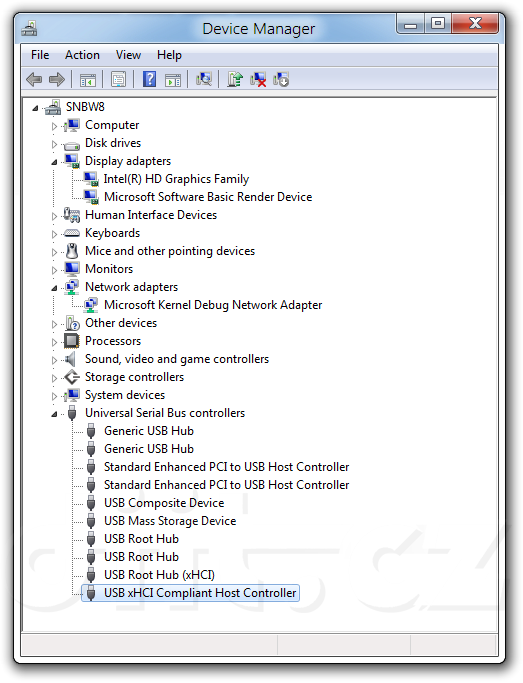Click the Disable device toolbar icon
The width and height of the screenshot is (523, 683).
tap(281, 80)
